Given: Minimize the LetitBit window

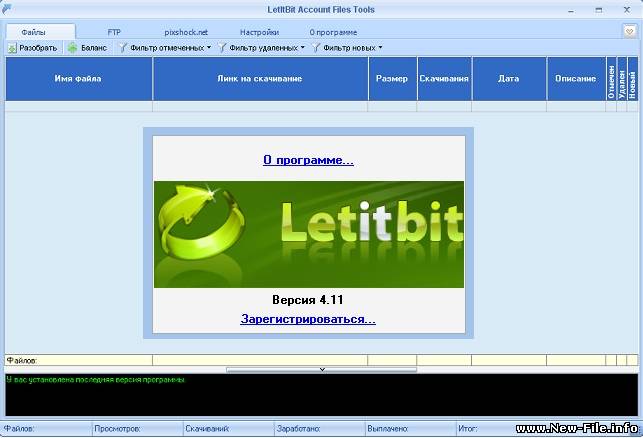Looking at the screenshot, I should click(570, 10).
